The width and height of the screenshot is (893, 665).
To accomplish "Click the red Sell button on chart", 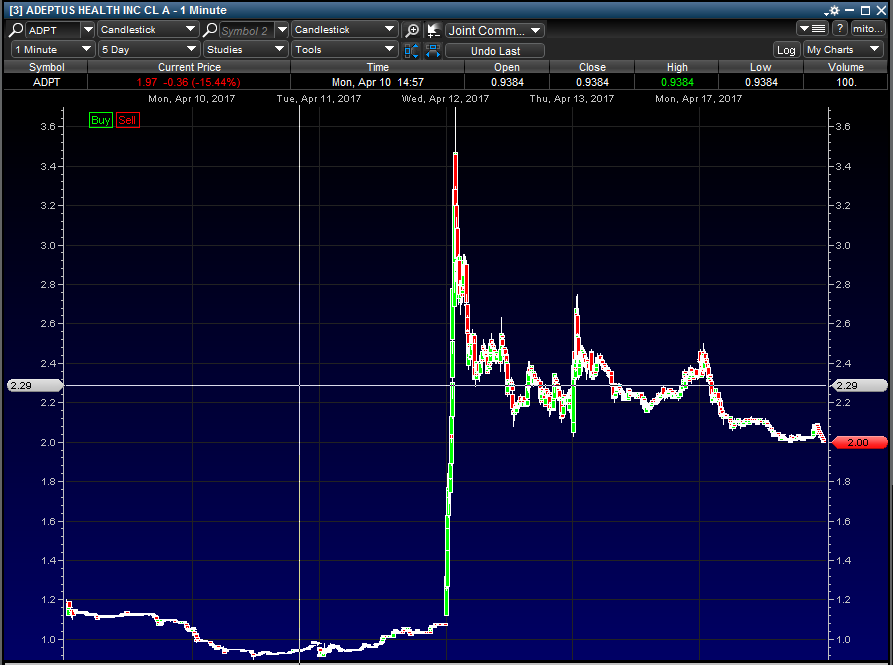I will coord(128,120).
